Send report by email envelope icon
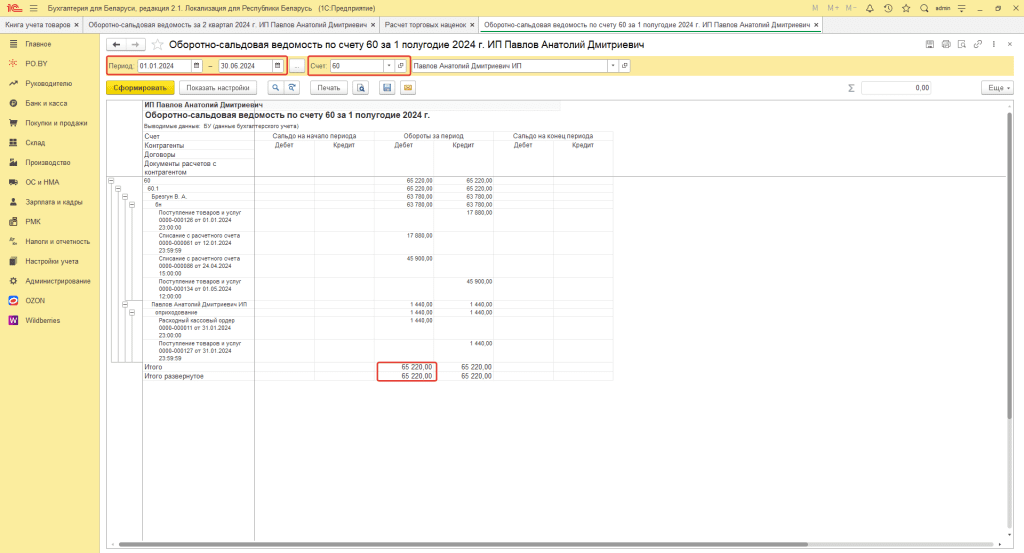Viewport: 1024px width, 553px height. (x=408, y=87)
